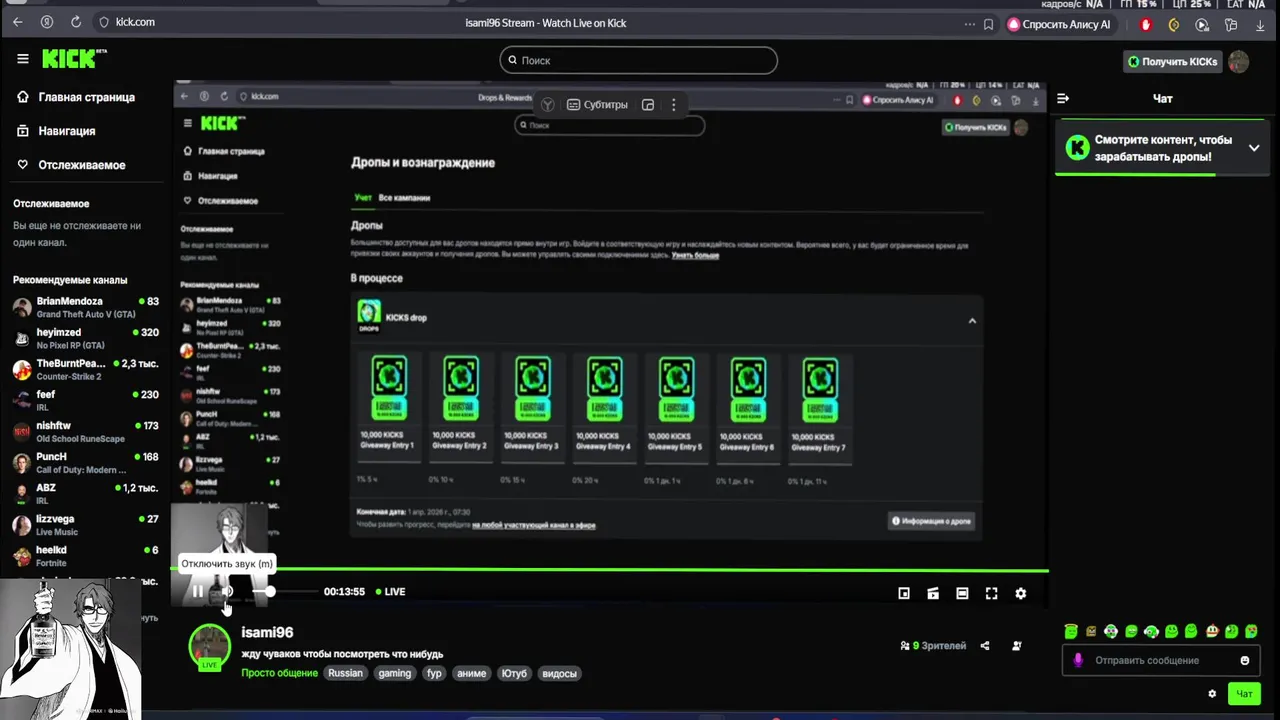
Task: Open the ABZ IRL channel
Action: point(84,493)
